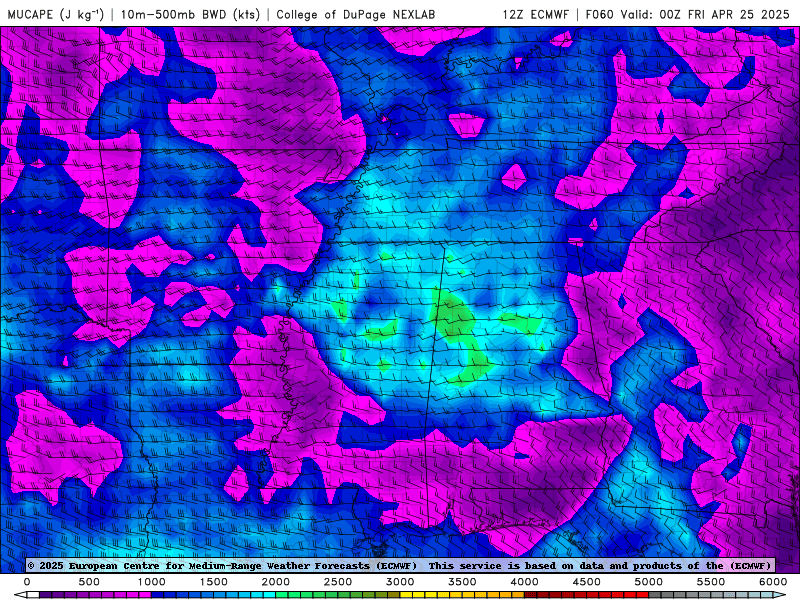Click the 2000 label on the color scale

click(276, 582)
